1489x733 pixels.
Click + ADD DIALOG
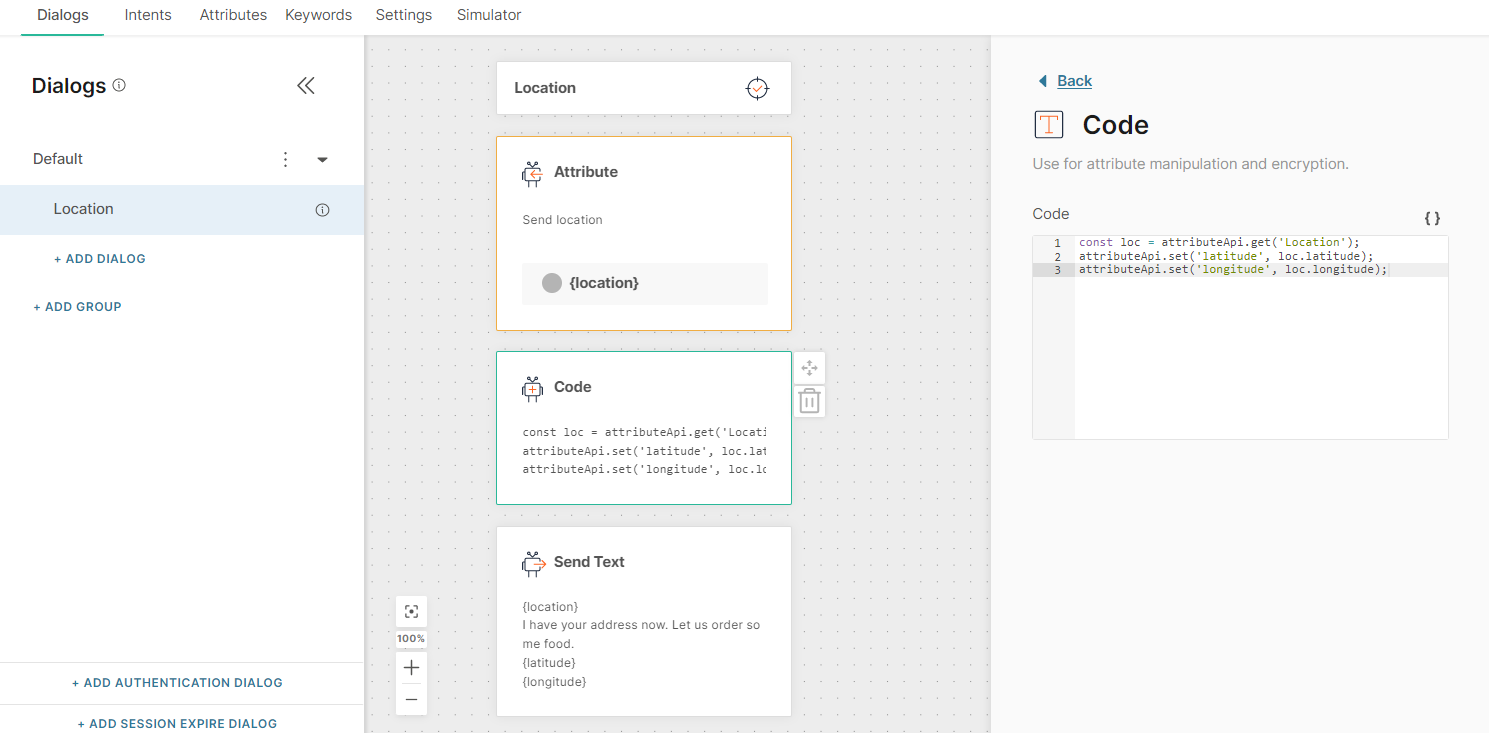click(100, 259)
